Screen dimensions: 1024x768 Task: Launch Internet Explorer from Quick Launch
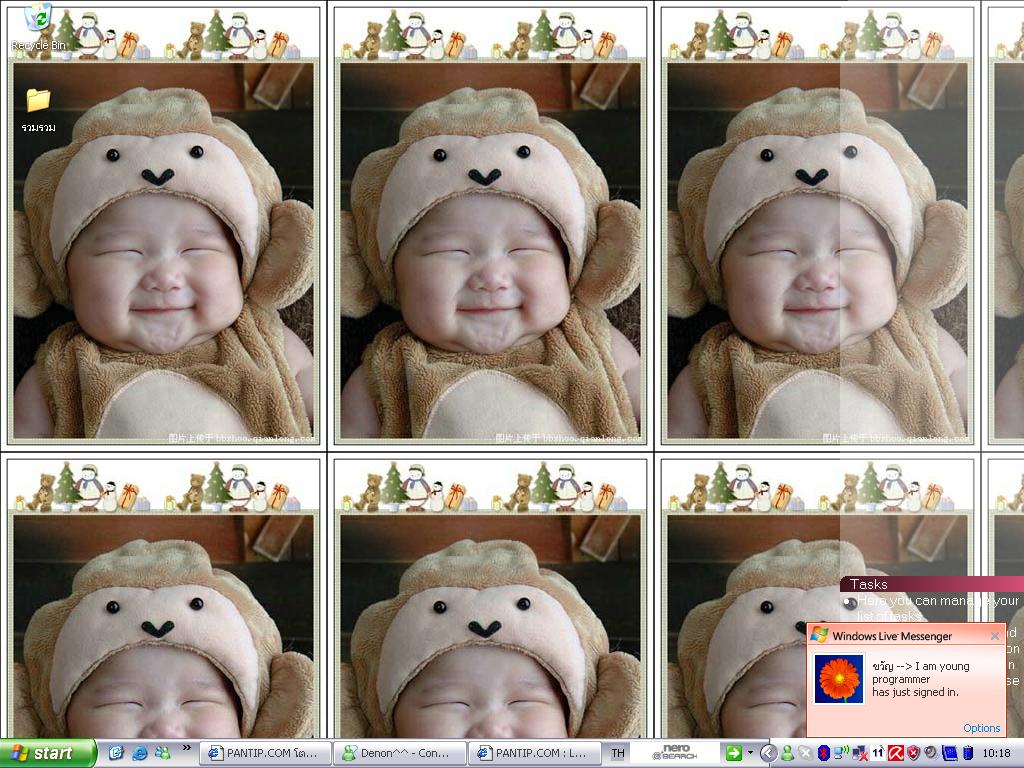click(139, 753)
